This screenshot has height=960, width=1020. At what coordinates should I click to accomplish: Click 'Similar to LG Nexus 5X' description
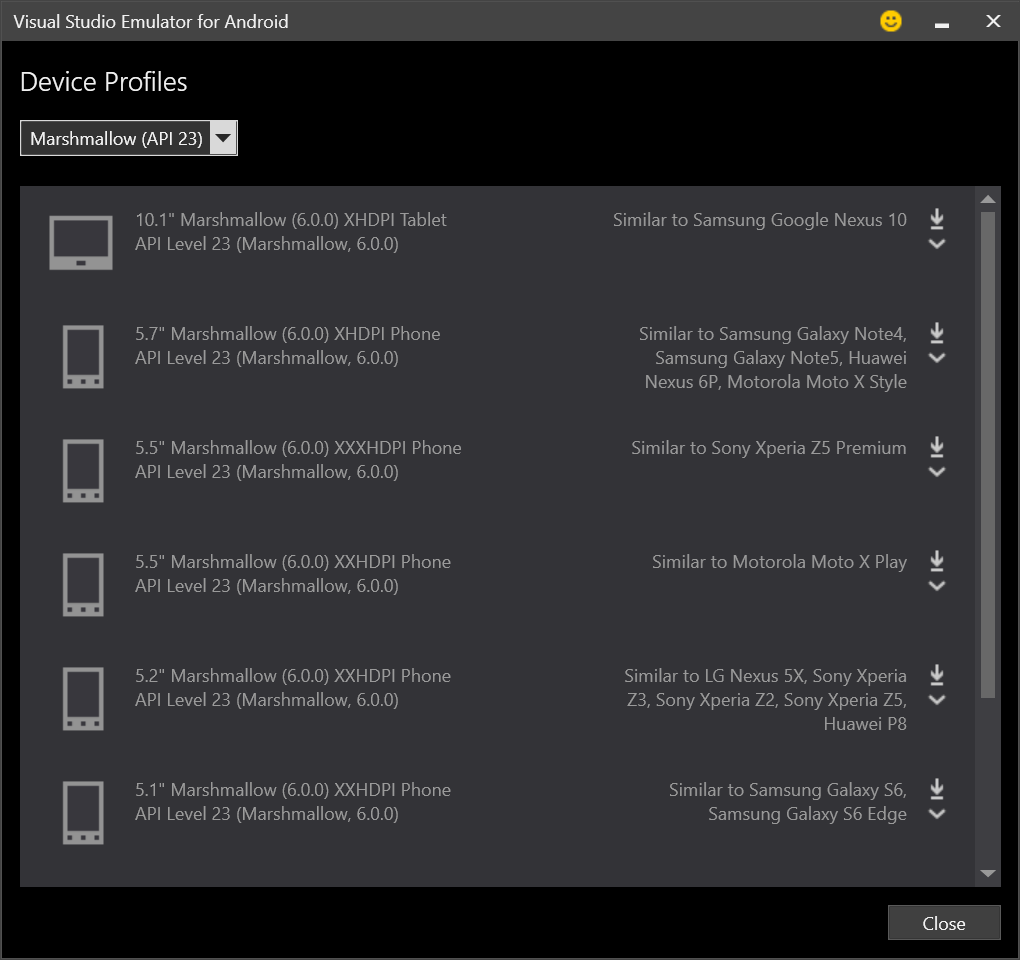[766, 700]
